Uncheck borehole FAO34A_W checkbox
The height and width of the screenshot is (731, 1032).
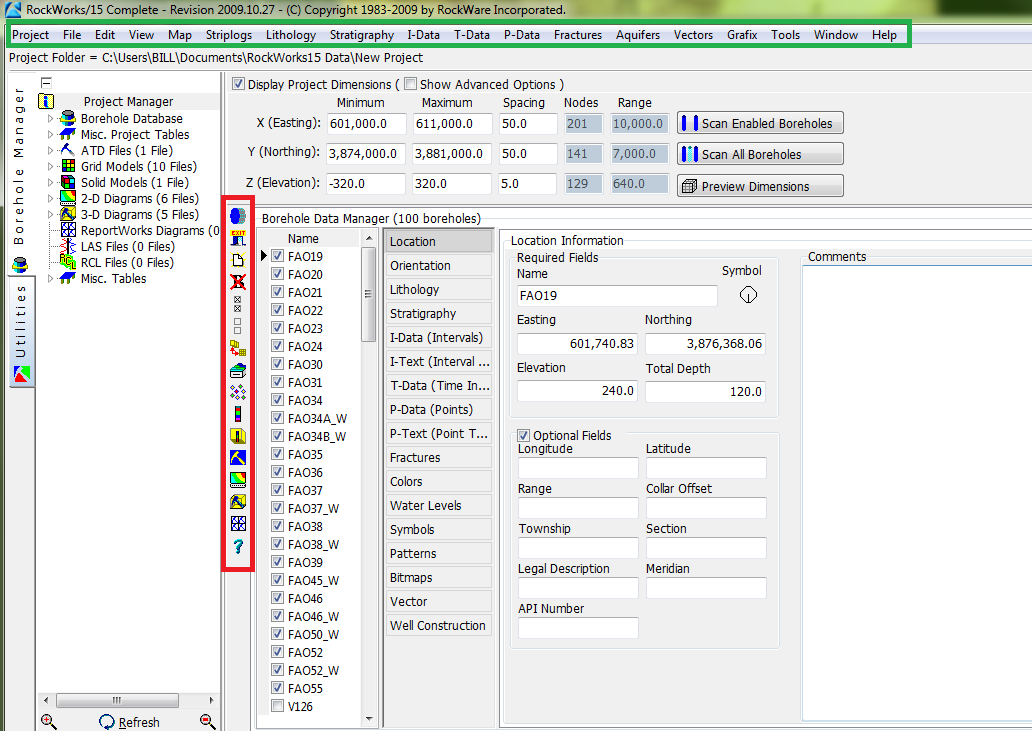click(278, 418)
